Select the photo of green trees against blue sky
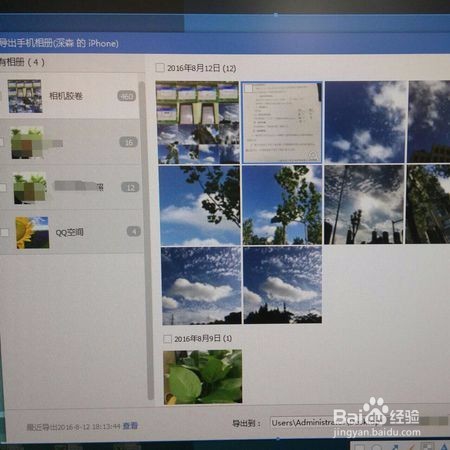450x450 pixels. [x=282, y=205]
